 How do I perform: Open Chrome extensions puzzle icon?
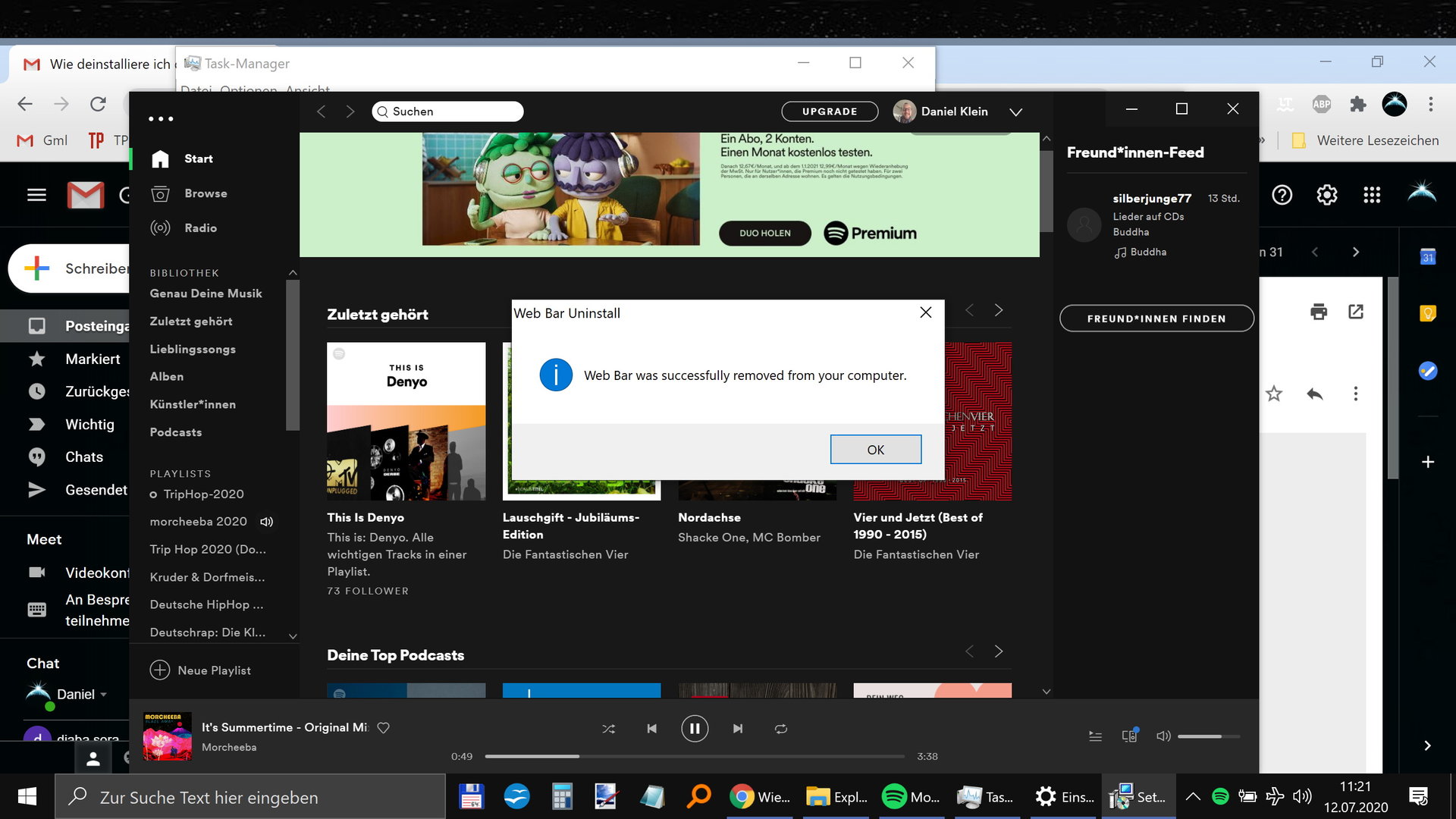click(x=1357, y=104)
